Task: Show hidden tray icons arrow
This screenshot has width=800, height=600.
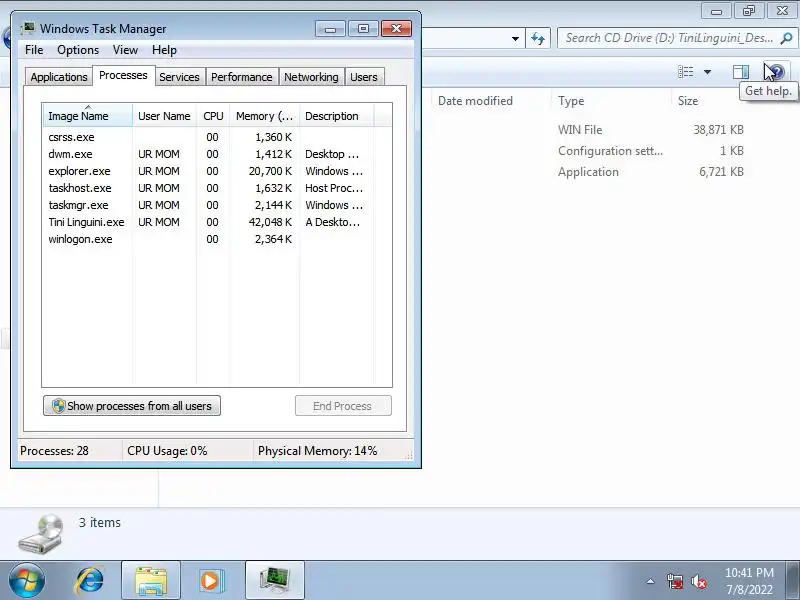Action: [651, 581]
